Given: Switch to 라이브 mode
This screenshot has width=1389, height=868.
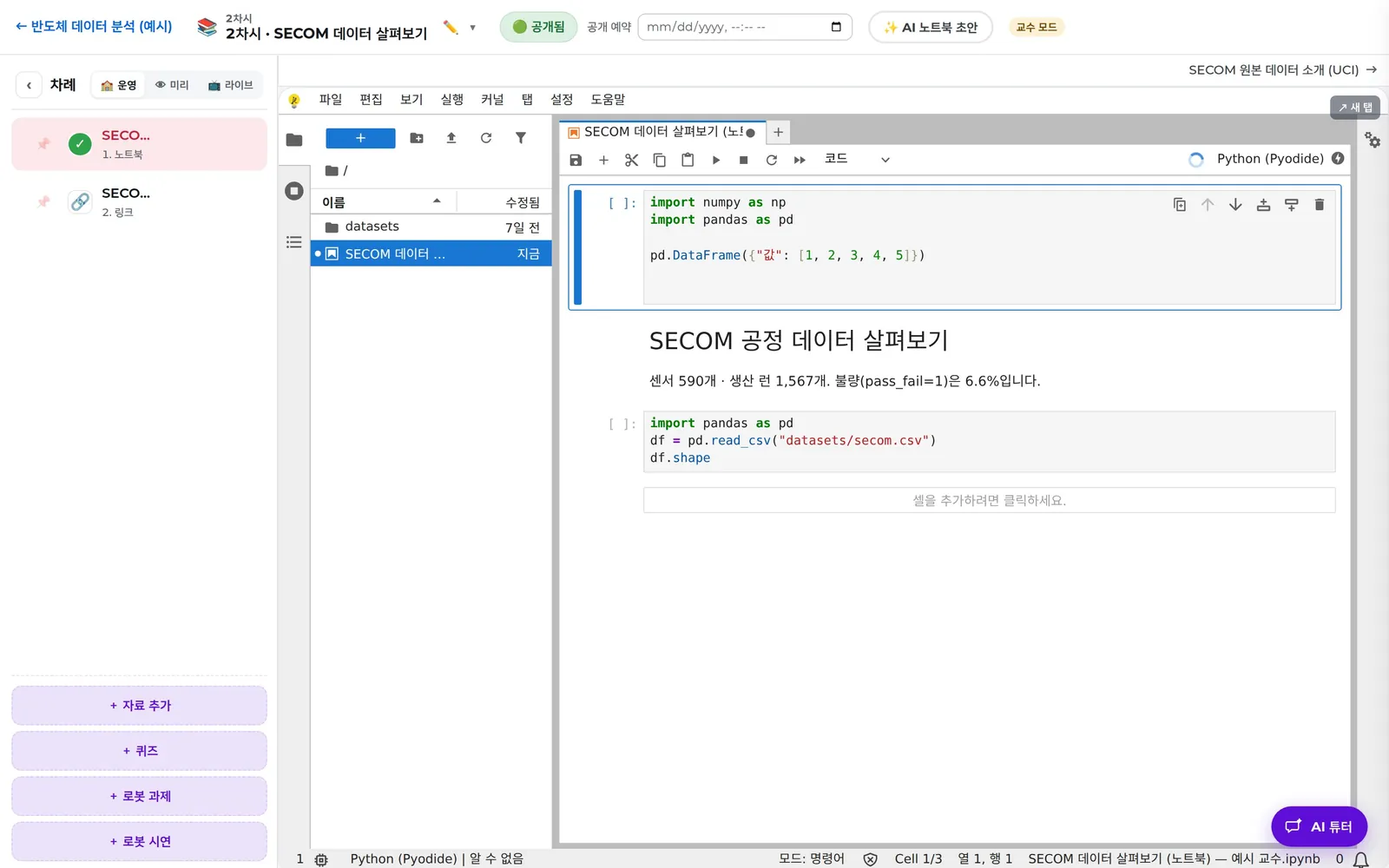Looking at the screenshot, I should pos(230,85).
